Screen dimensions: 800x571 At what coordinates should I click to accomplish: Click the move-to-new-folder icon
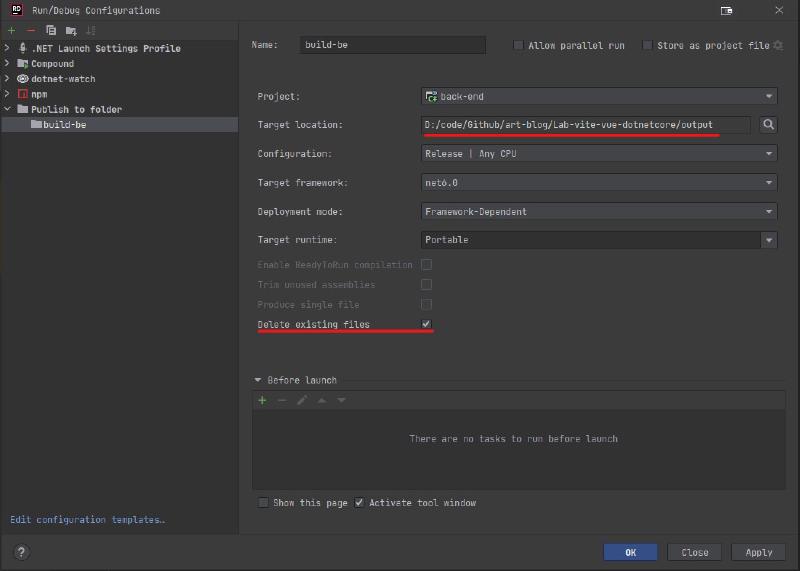71,31
